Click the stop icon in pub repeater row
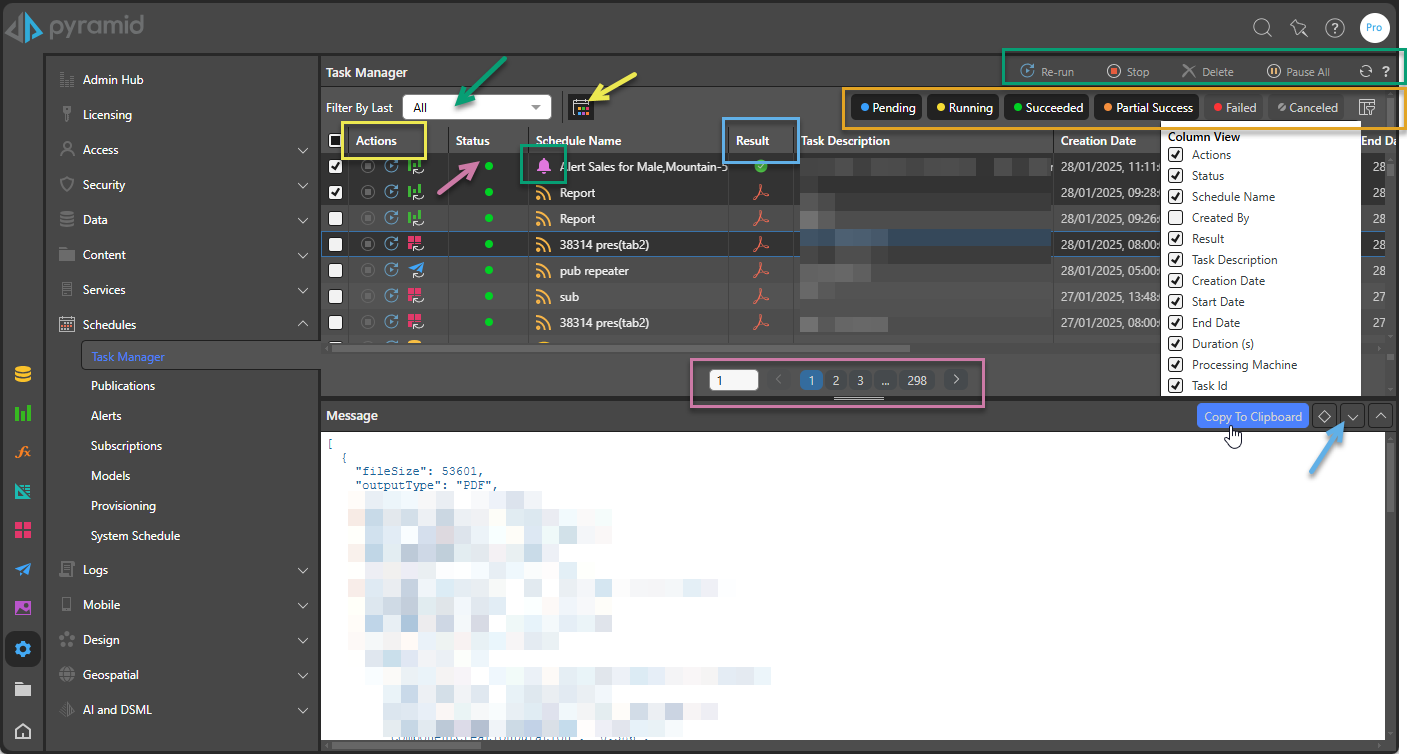The image size is (1407, 754). point(367,271)
